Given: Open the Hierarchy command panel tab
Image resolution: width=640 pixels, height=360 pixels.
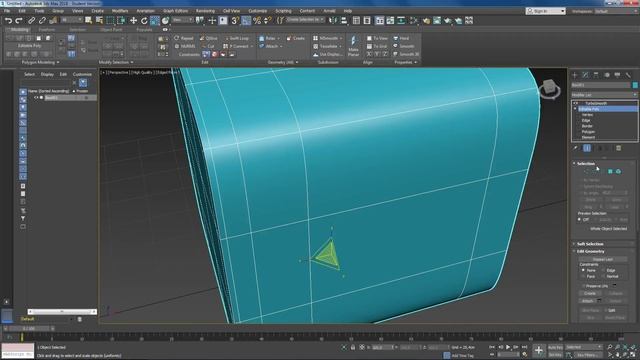Looking at the screenshot, I should [x=596, y=75].
